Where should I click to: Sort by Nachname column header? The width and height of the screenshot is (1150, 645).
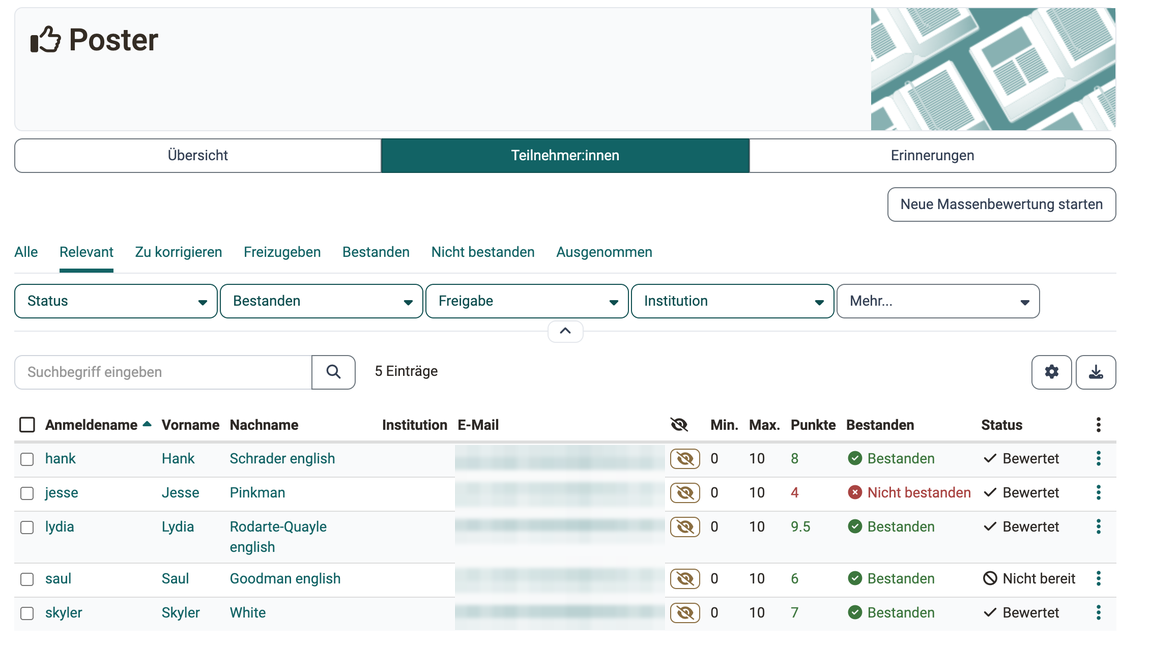[x=264, y=425]
